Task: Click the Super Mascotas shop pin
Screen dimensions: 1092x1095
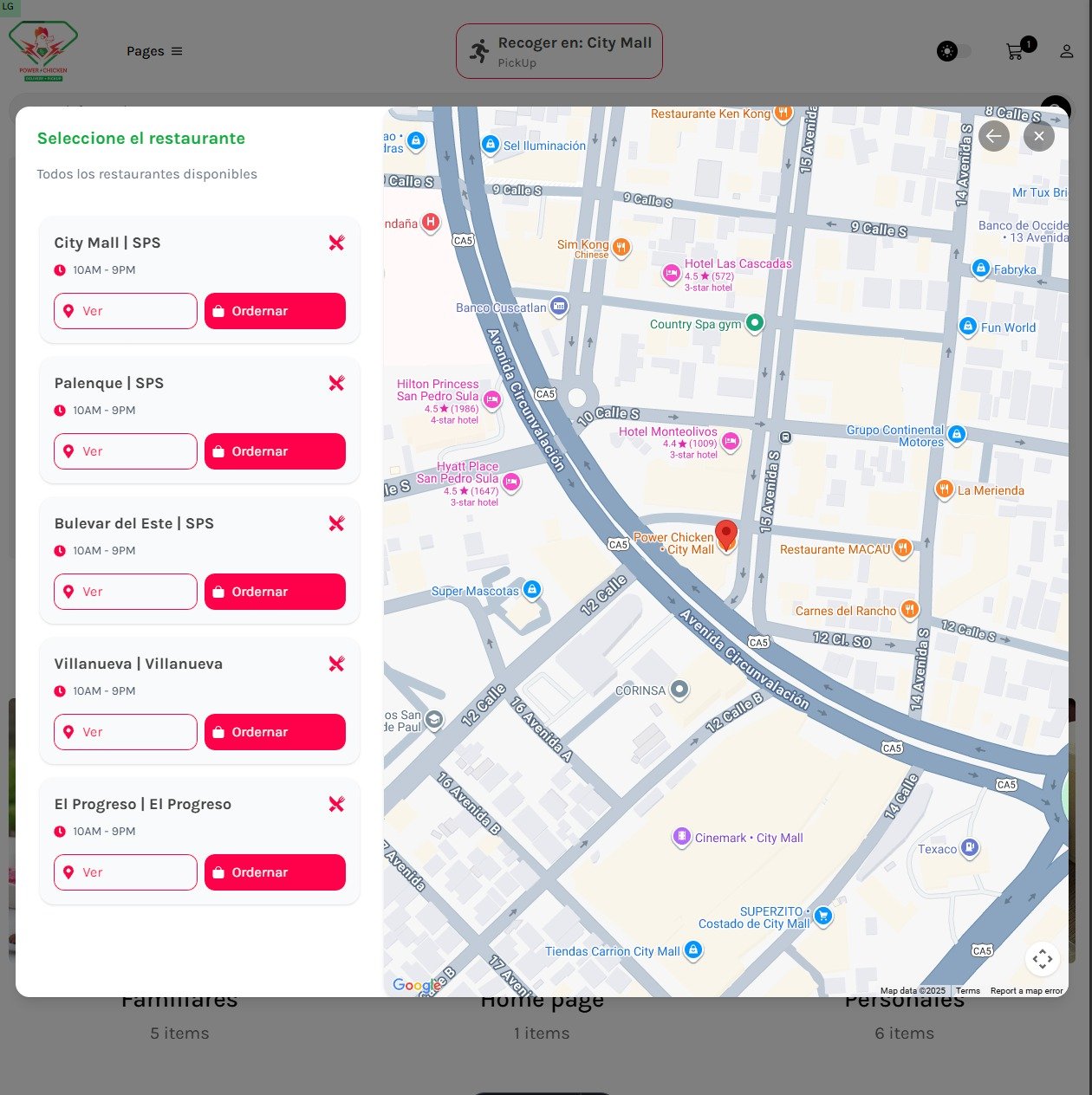Action: tap(532, 590)
